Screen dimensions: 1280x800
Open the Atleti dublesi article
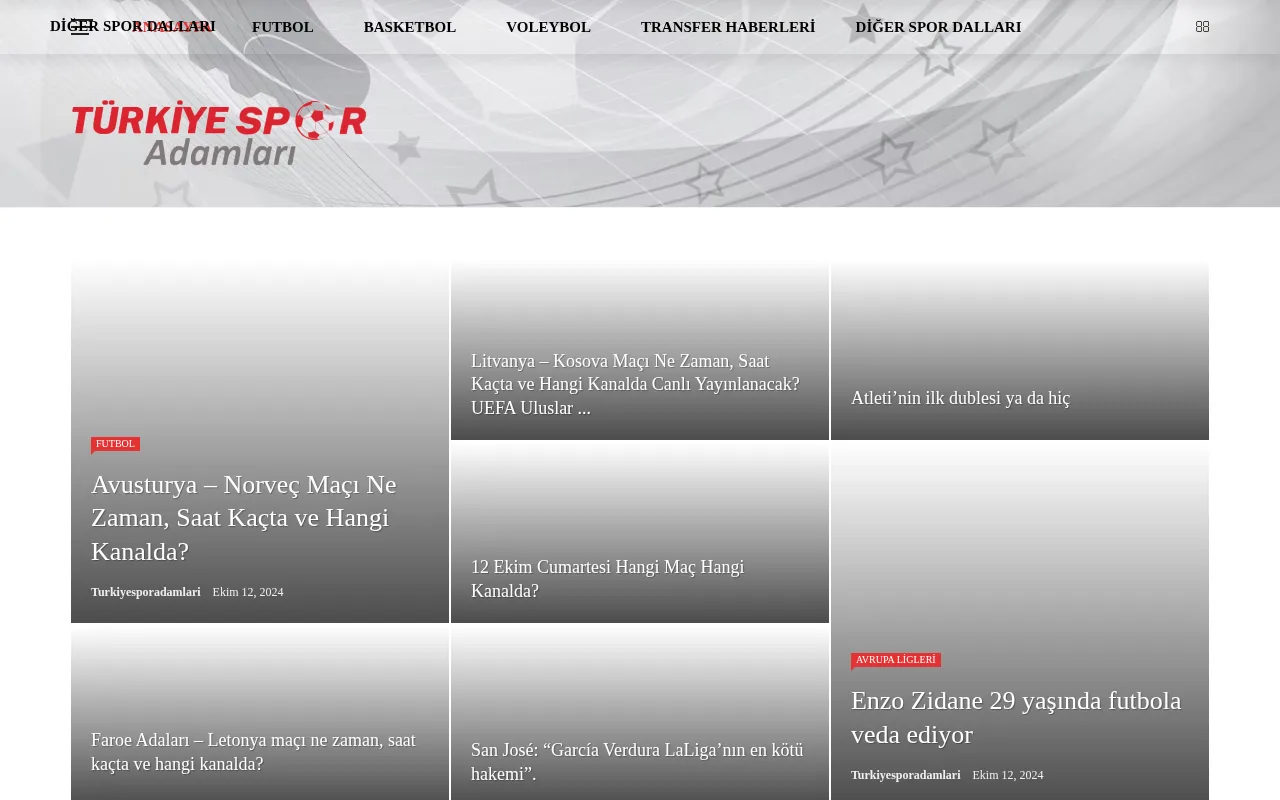[x=959, y=398]
